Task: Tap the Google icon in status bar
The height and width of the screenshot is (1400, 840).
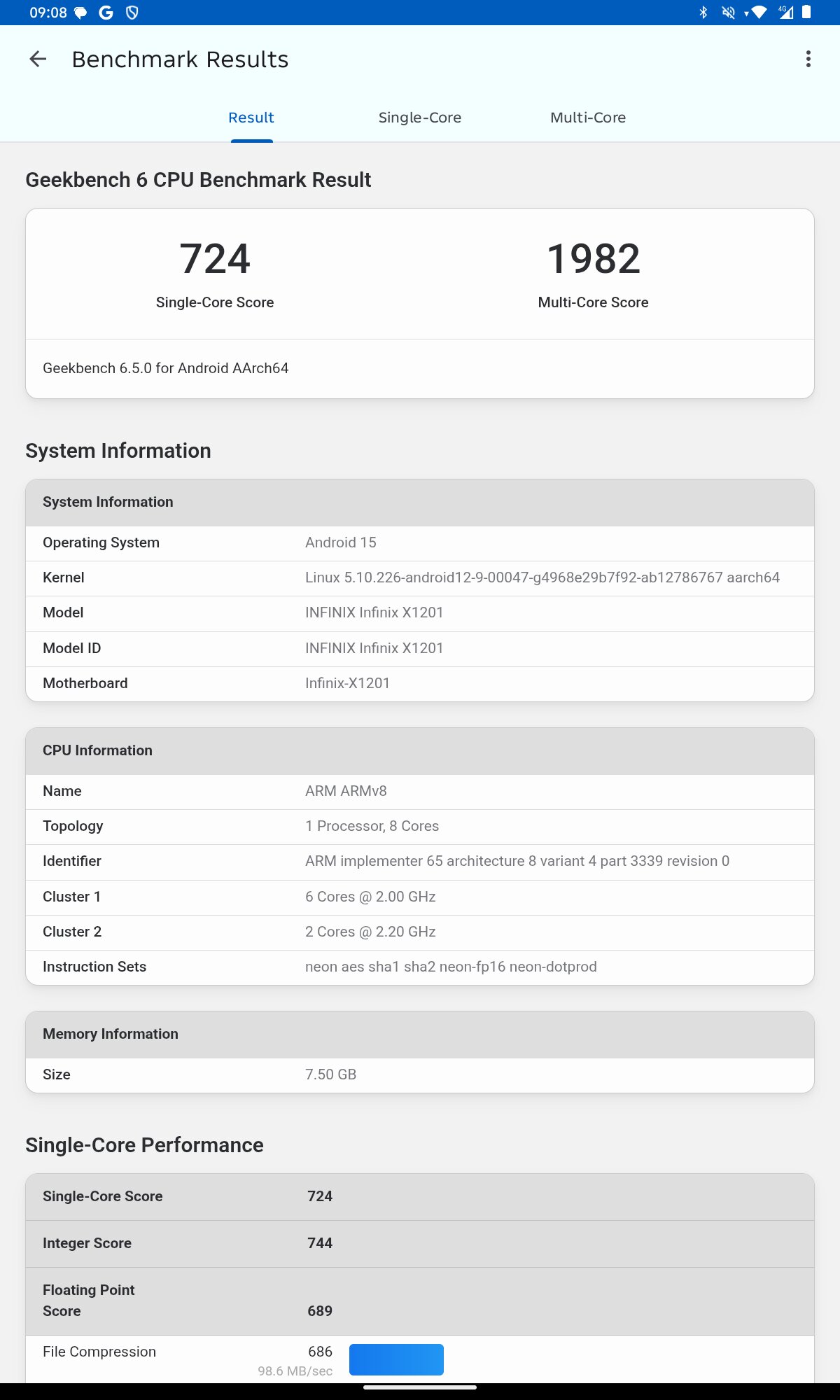Action: [106, 13]
